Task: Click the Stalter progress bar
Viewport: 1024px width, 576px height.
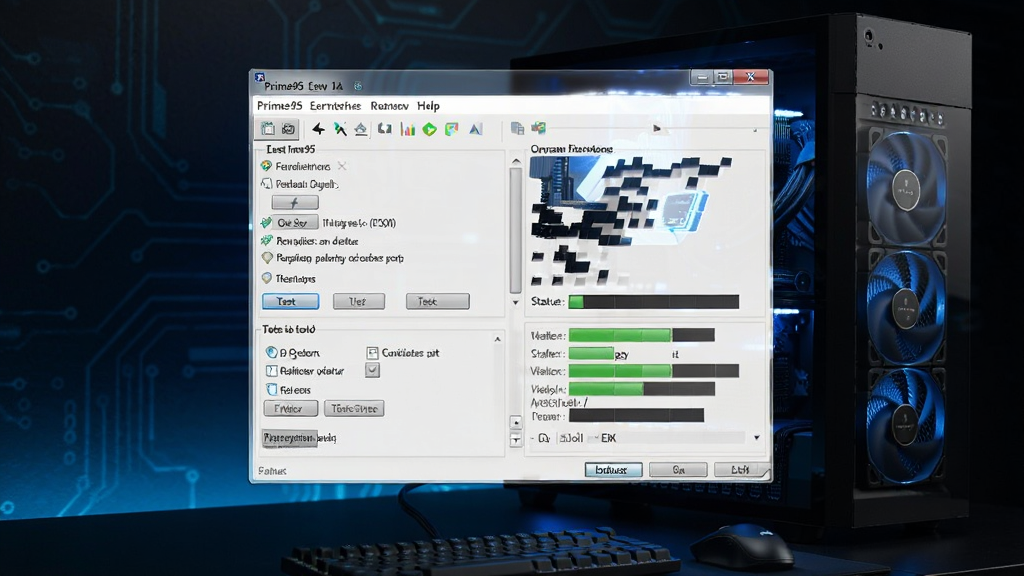Action: 591,353
